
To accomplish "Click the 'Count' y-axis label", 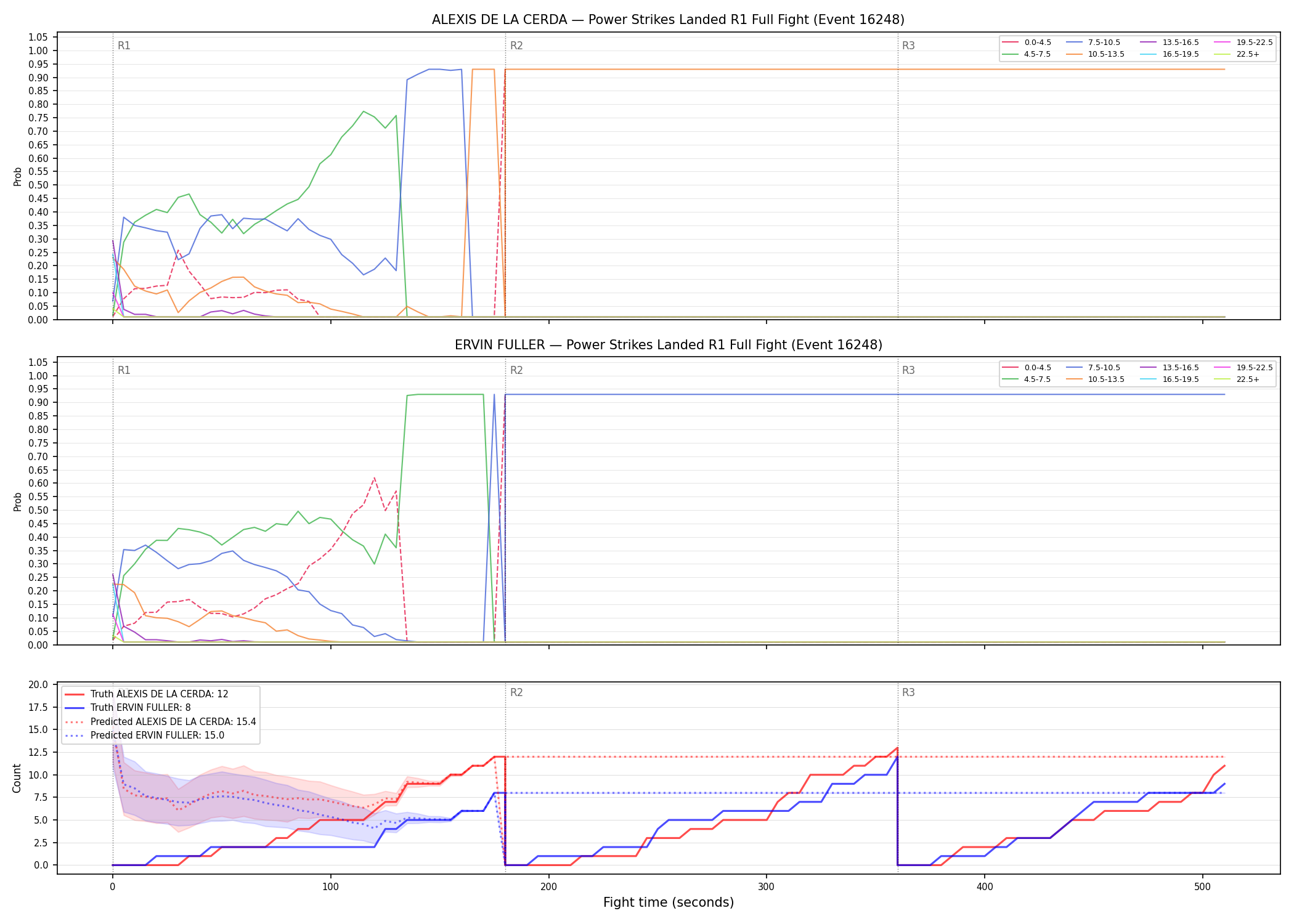I will [17, 778].
